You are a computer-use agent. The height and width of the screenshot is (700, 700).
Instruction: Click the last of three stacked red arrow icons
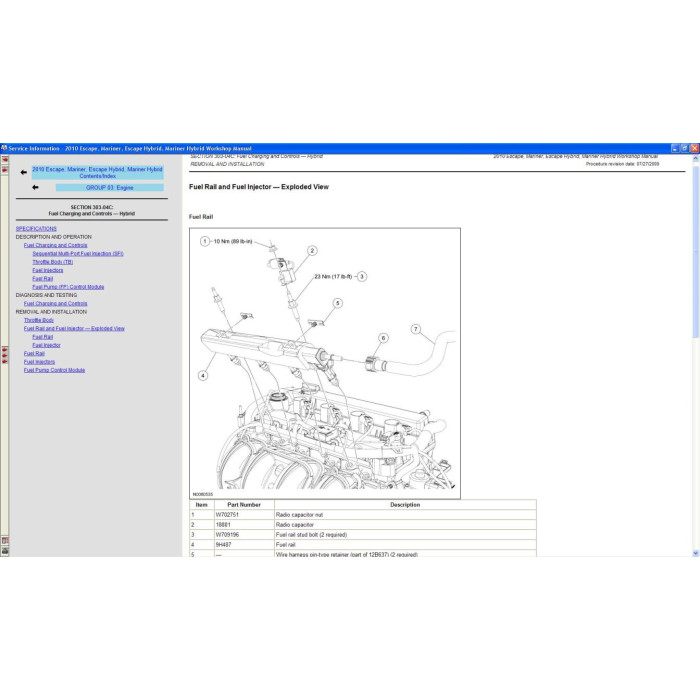pyautogui.click(x=4, y=361)
